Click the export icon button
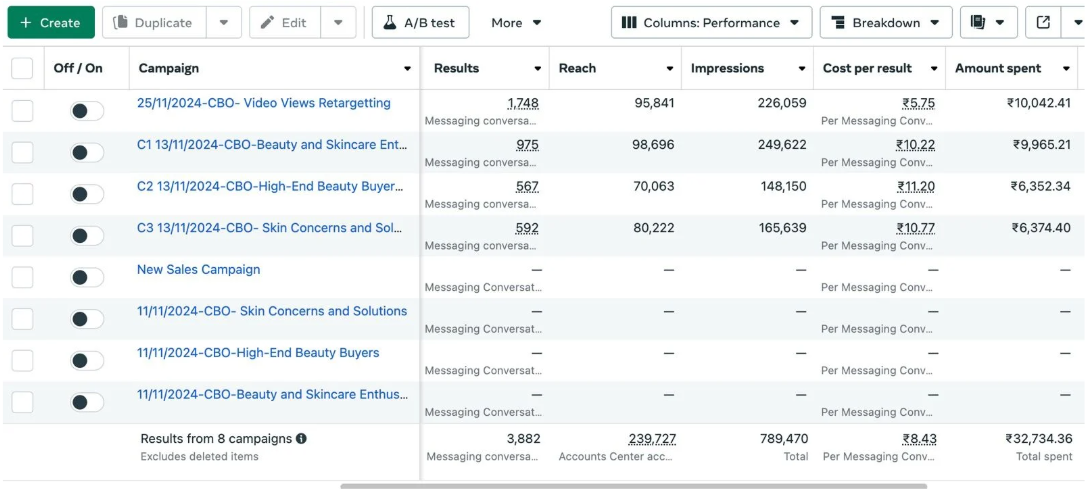This screenshot has width=1091, height=490. point(1043,22)
